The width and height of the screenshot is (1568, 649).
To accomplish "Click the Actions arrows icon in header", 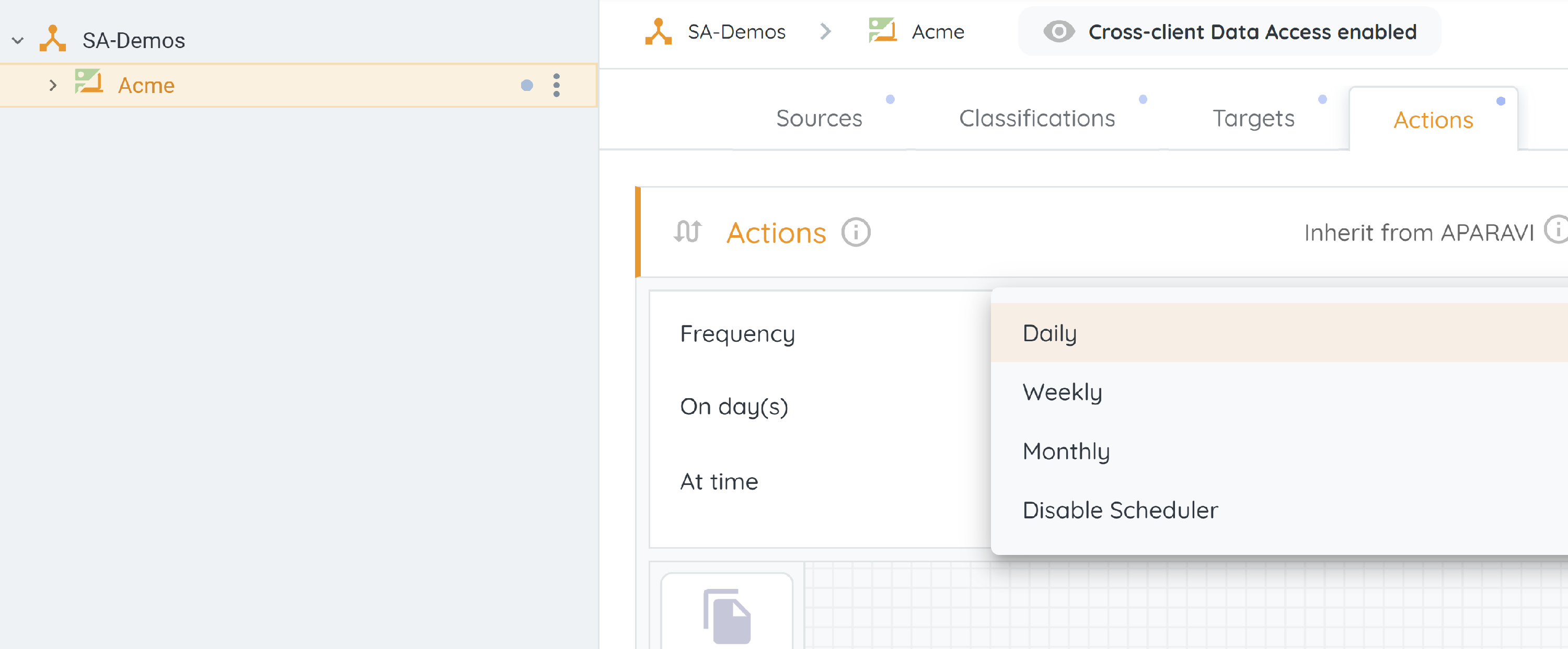I will [x=687, y=232].
